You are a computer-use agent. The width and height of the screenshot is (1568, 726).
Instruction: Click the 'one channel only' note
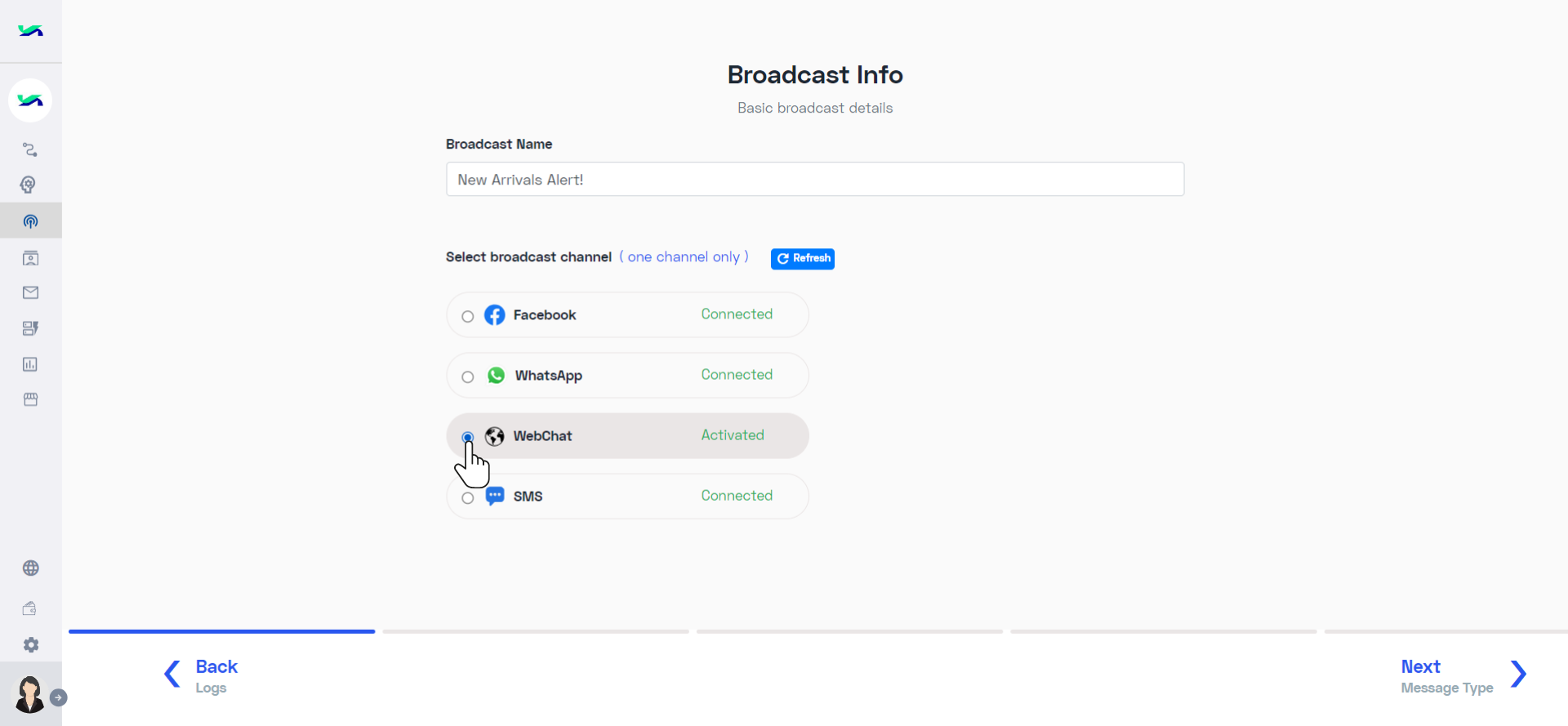684,257
